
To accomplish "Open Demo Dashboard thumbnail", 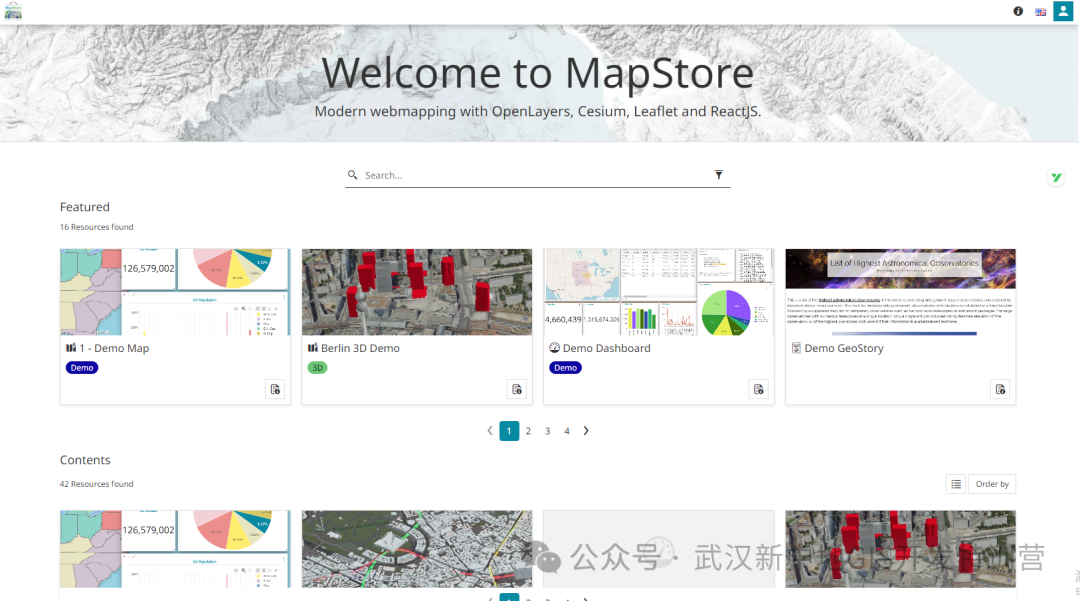I will pyautogui.click(x=658, y=292).
